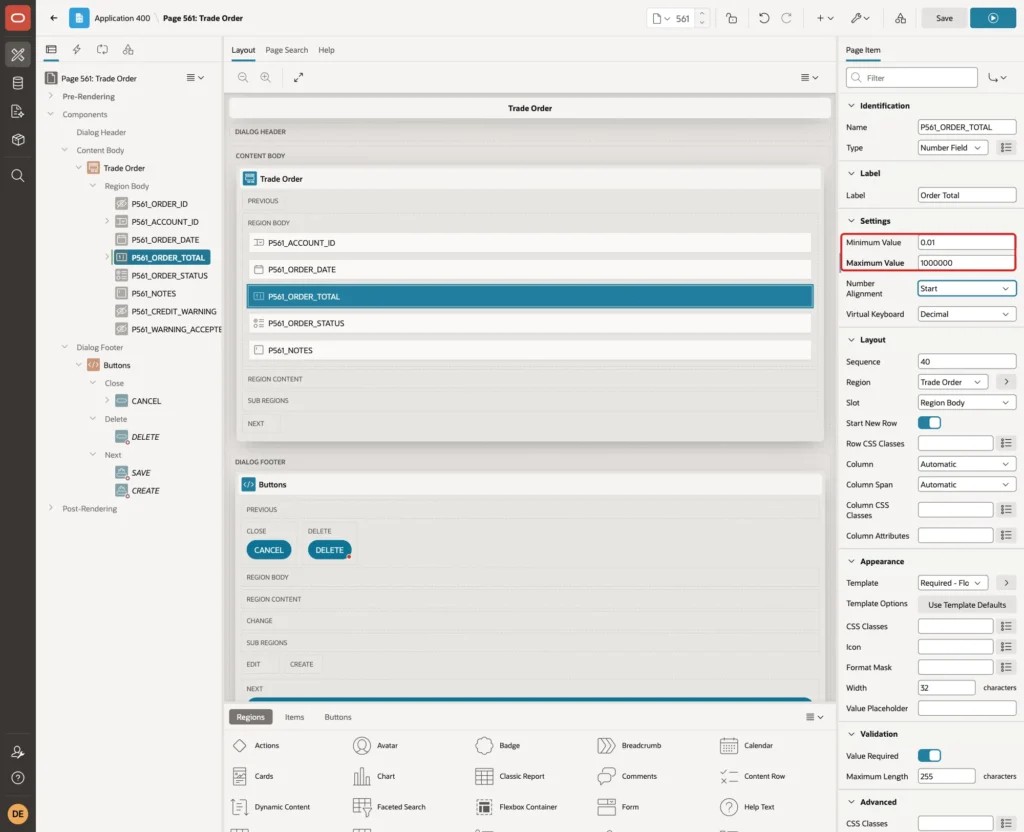
Task: Expand the Post-Rendering tree node
Action: 51,508
